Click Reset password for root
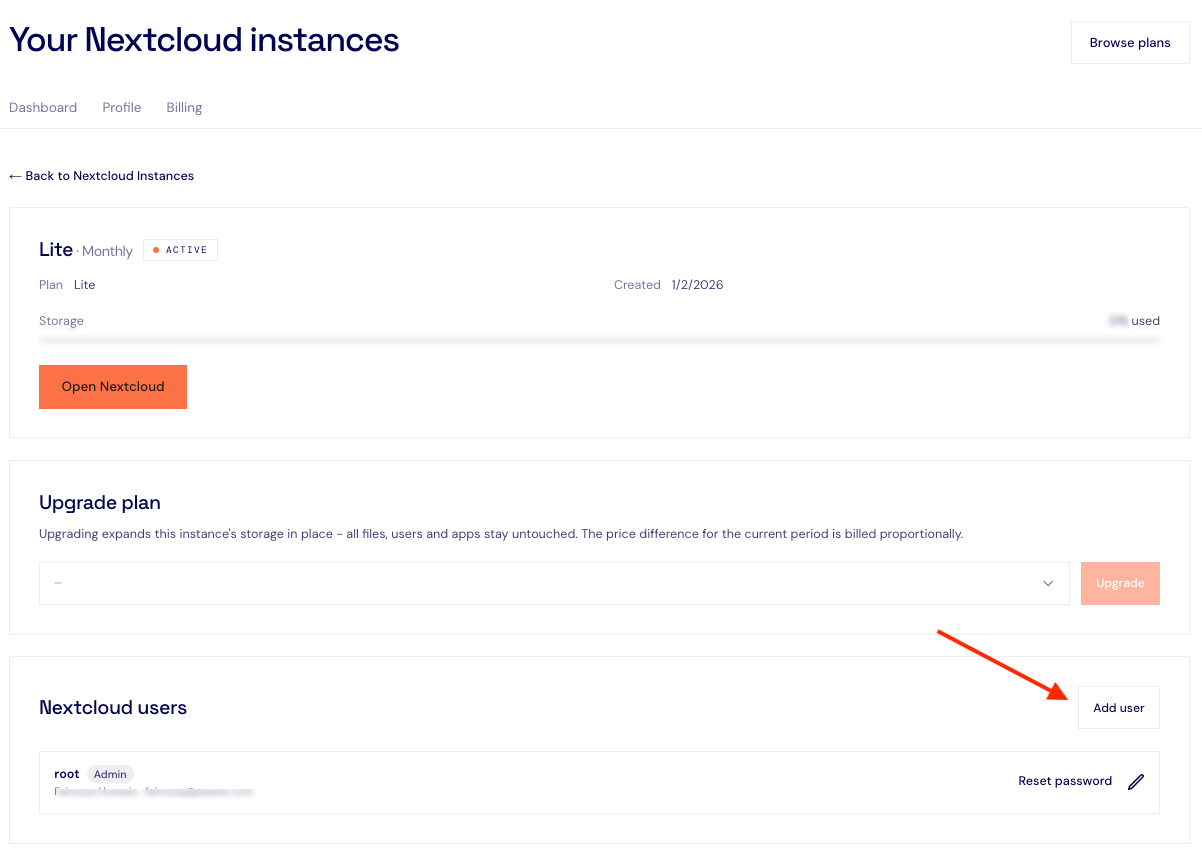Screen dimensions: 1202x861 point(1065,781)
